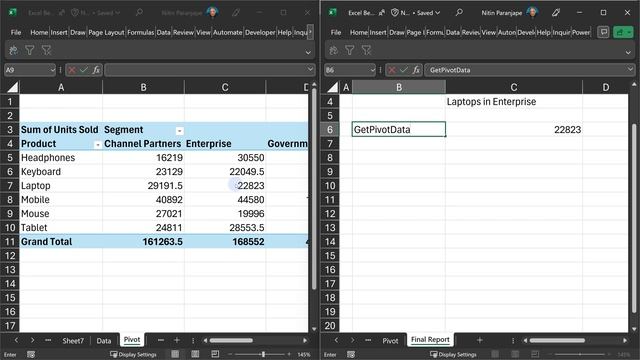Click the Filter funnel icon in right window
This screenshot has height=360, width=640.
pos(350,50)
